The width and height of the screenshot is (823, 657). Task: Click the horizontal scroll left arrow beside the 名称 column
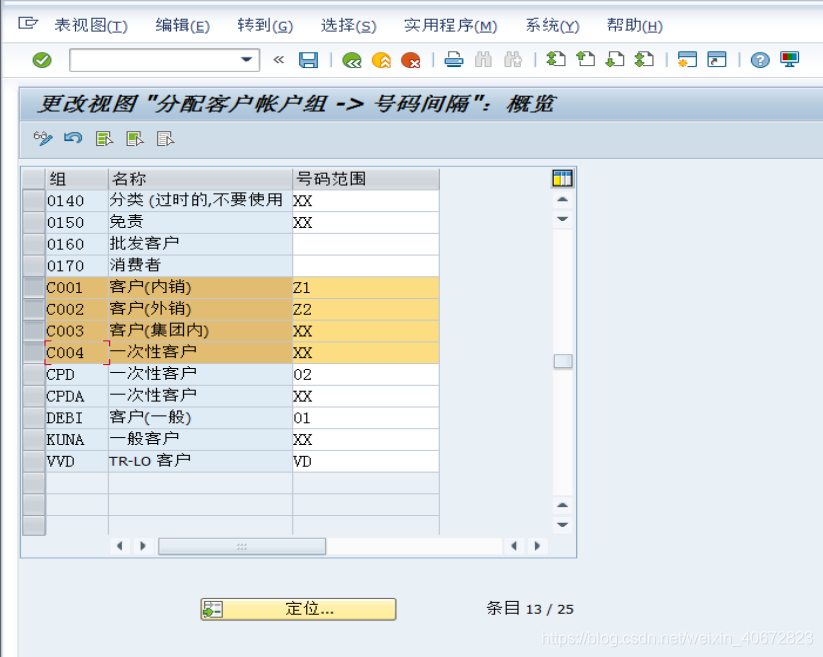click(119, 546)
